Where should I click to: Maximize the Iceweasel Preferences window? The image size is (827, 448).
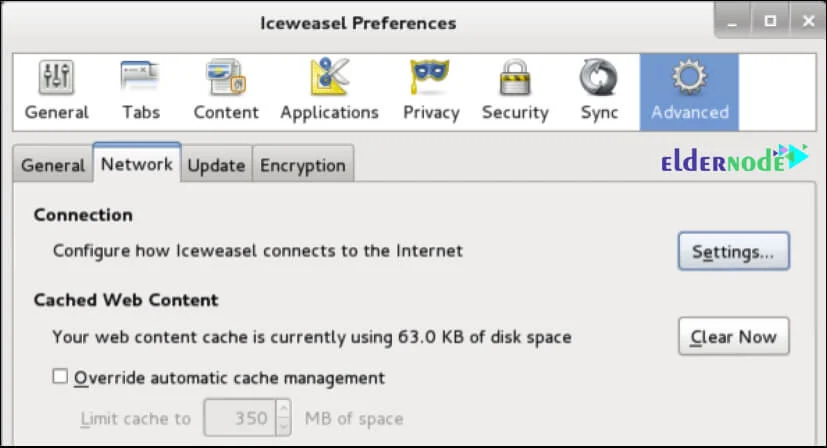pos(770,20)
